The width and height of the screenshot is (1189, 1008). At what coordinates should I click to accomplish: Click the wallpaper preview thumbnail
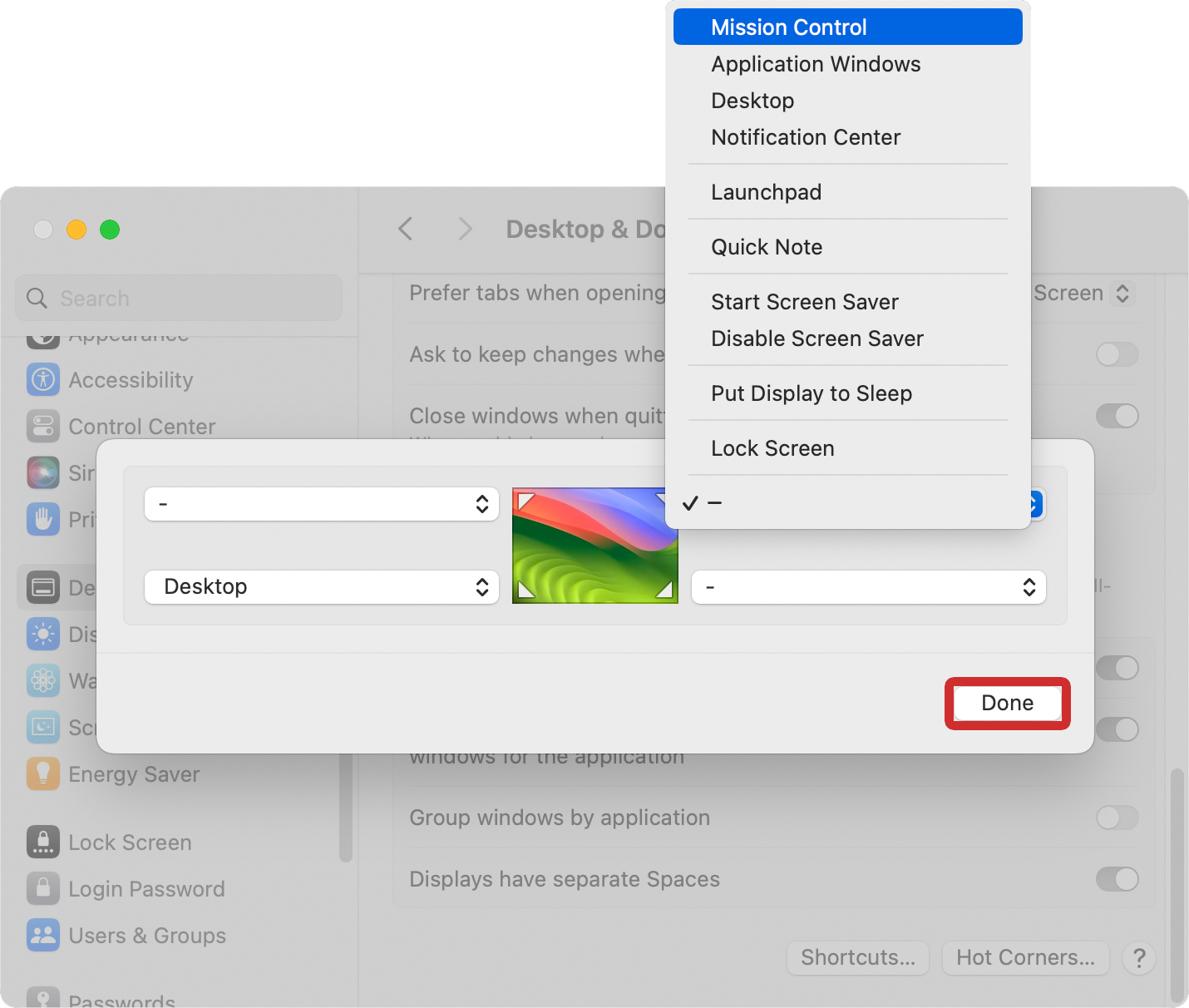[x=594, y=546]
